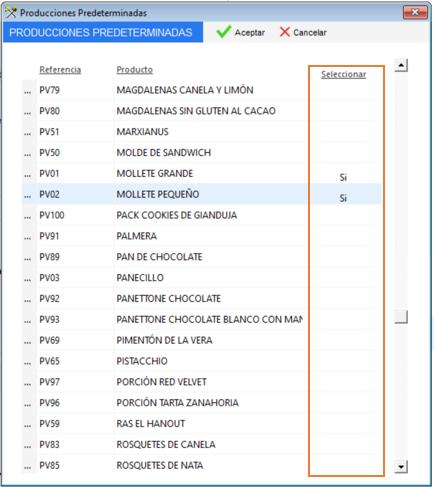Open the ellipsis button for PALMERA row
Screen dimensions: 434x487
pos(28,236)
